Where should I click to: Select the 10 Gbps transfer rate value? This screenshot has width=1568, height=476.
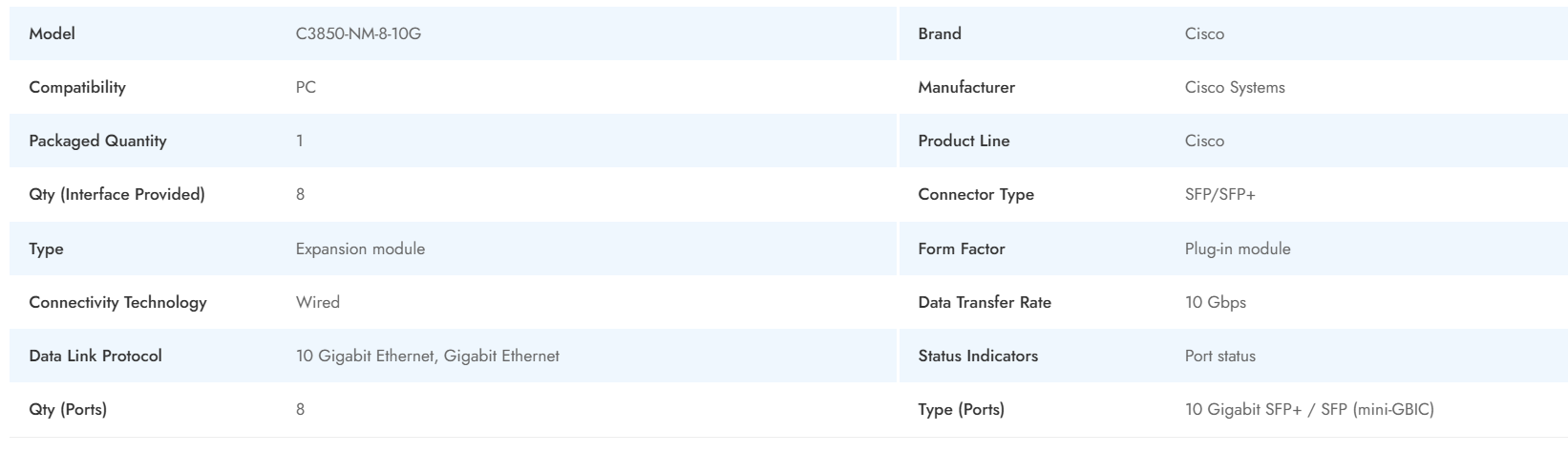click(x=1215, y=302)
